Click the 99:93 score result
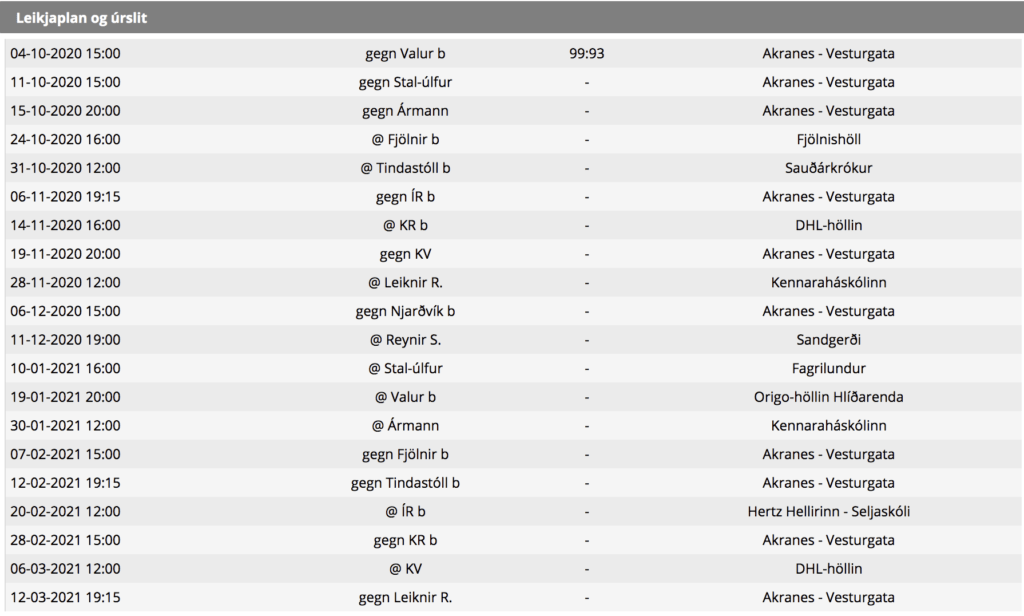The image size is (1024, 616). [x=586, y=54]
